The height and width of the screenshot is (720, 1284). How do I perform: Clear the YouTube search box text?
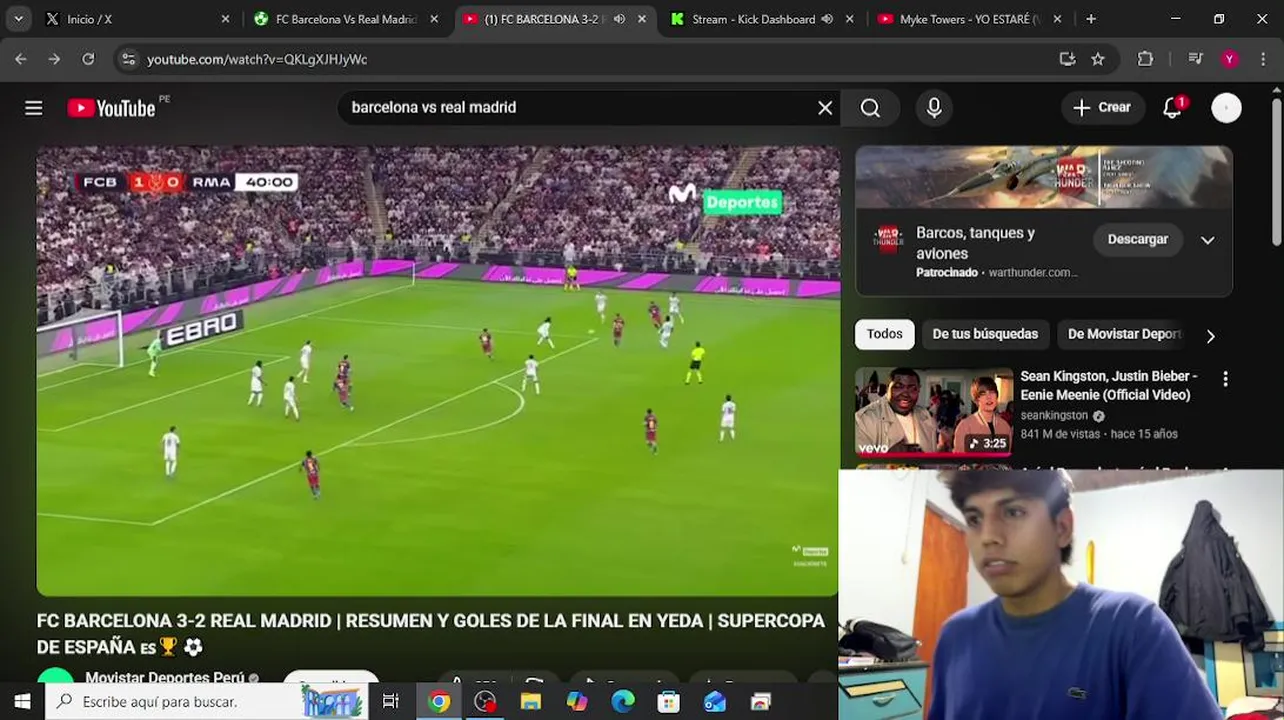tap(825, 108)
